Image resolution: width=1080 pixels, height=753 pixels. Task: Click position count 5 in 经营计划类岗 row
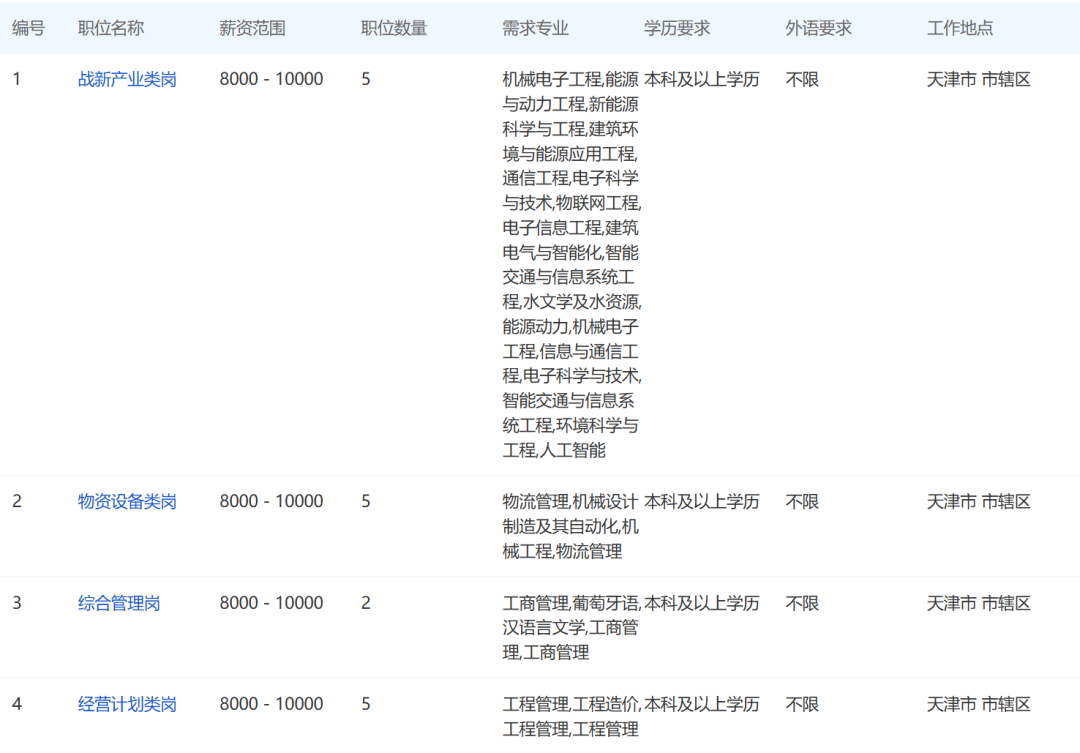click(366, 704)
